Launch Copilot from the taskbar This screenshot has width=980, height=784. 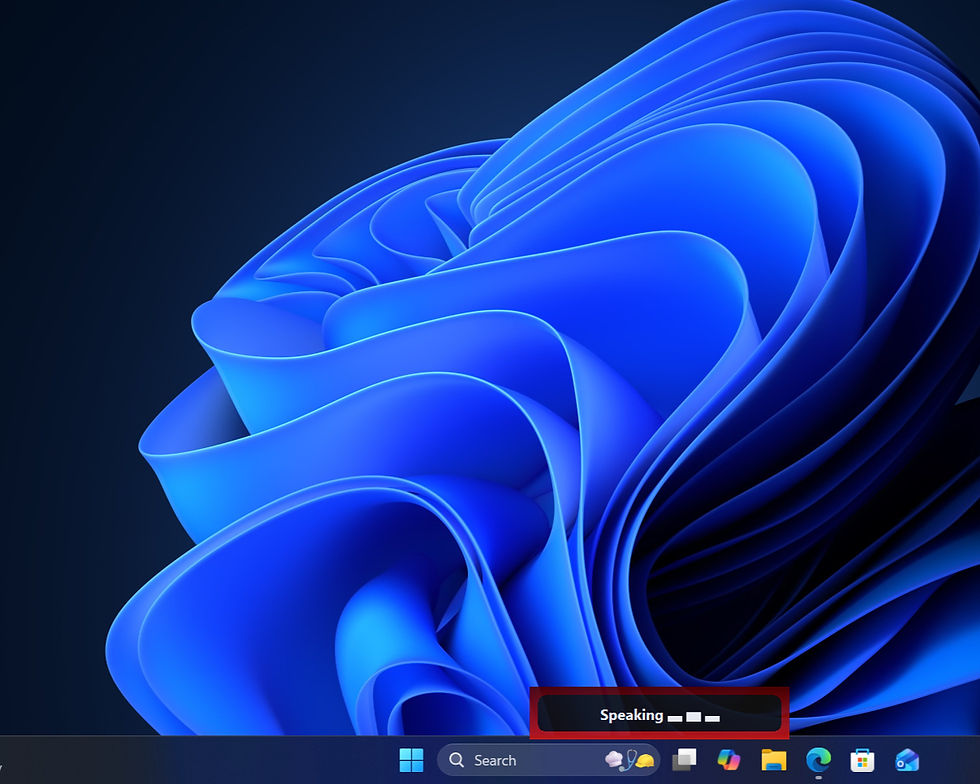729,760
